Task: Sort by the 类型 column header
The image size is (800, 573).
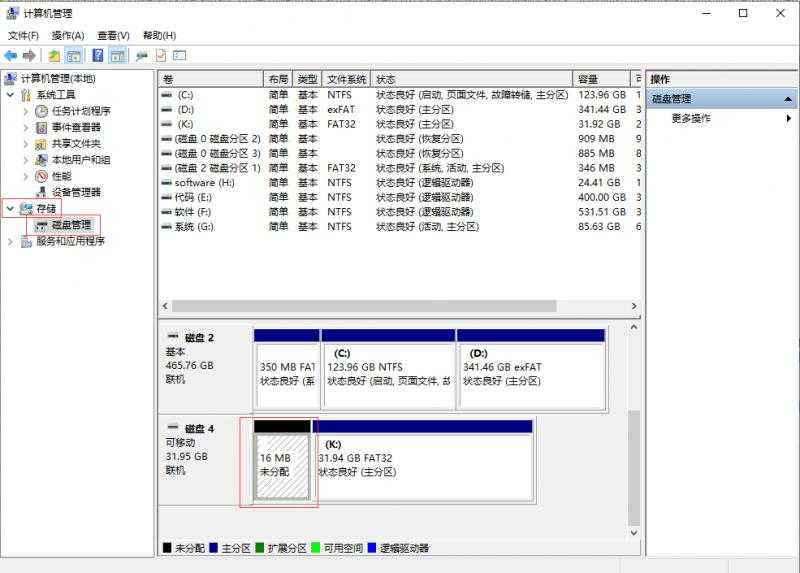Action: (x=307, y=79)
